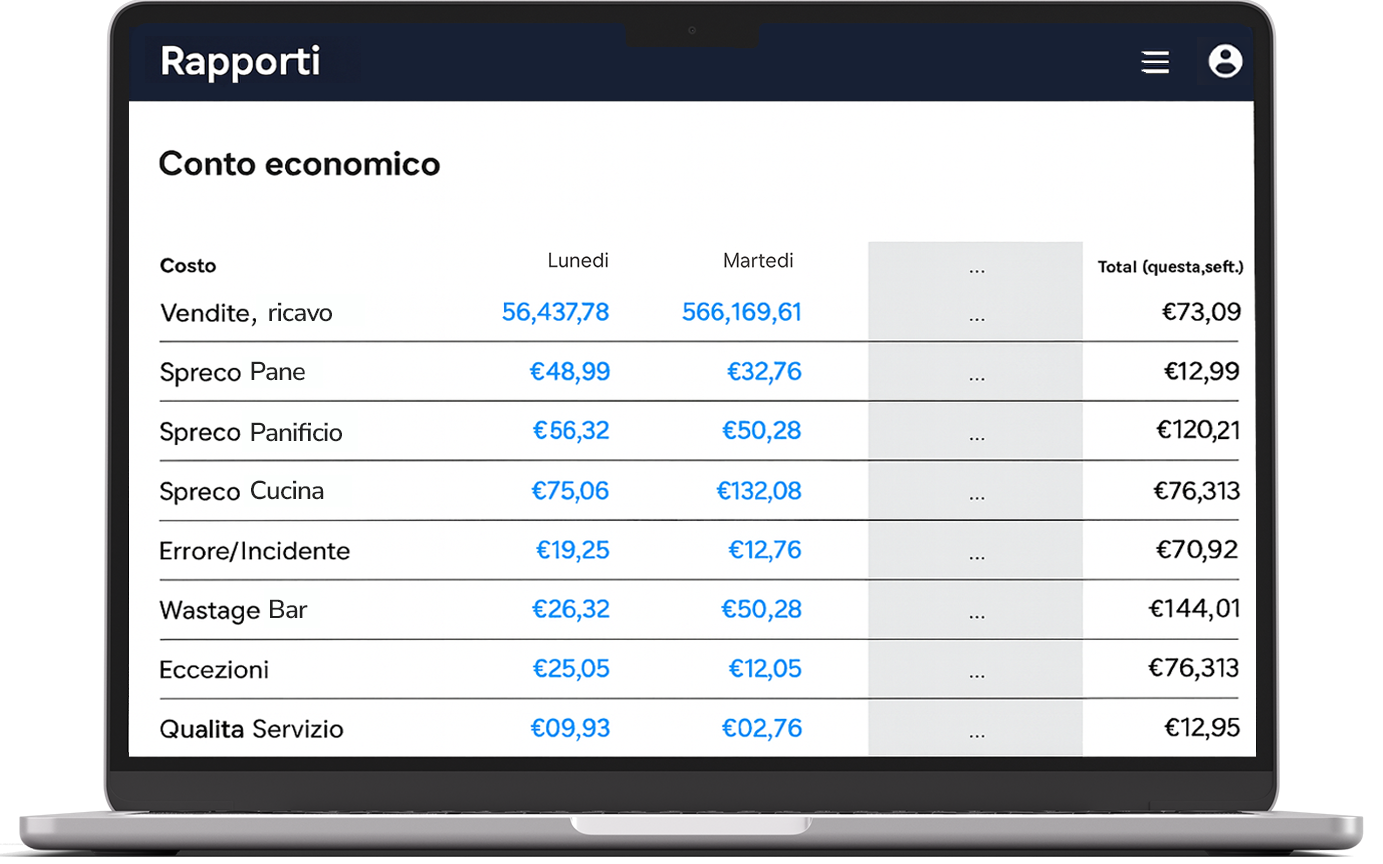
Task: Click the Total (questa,seft.) header
Action: click(1170, 267)
